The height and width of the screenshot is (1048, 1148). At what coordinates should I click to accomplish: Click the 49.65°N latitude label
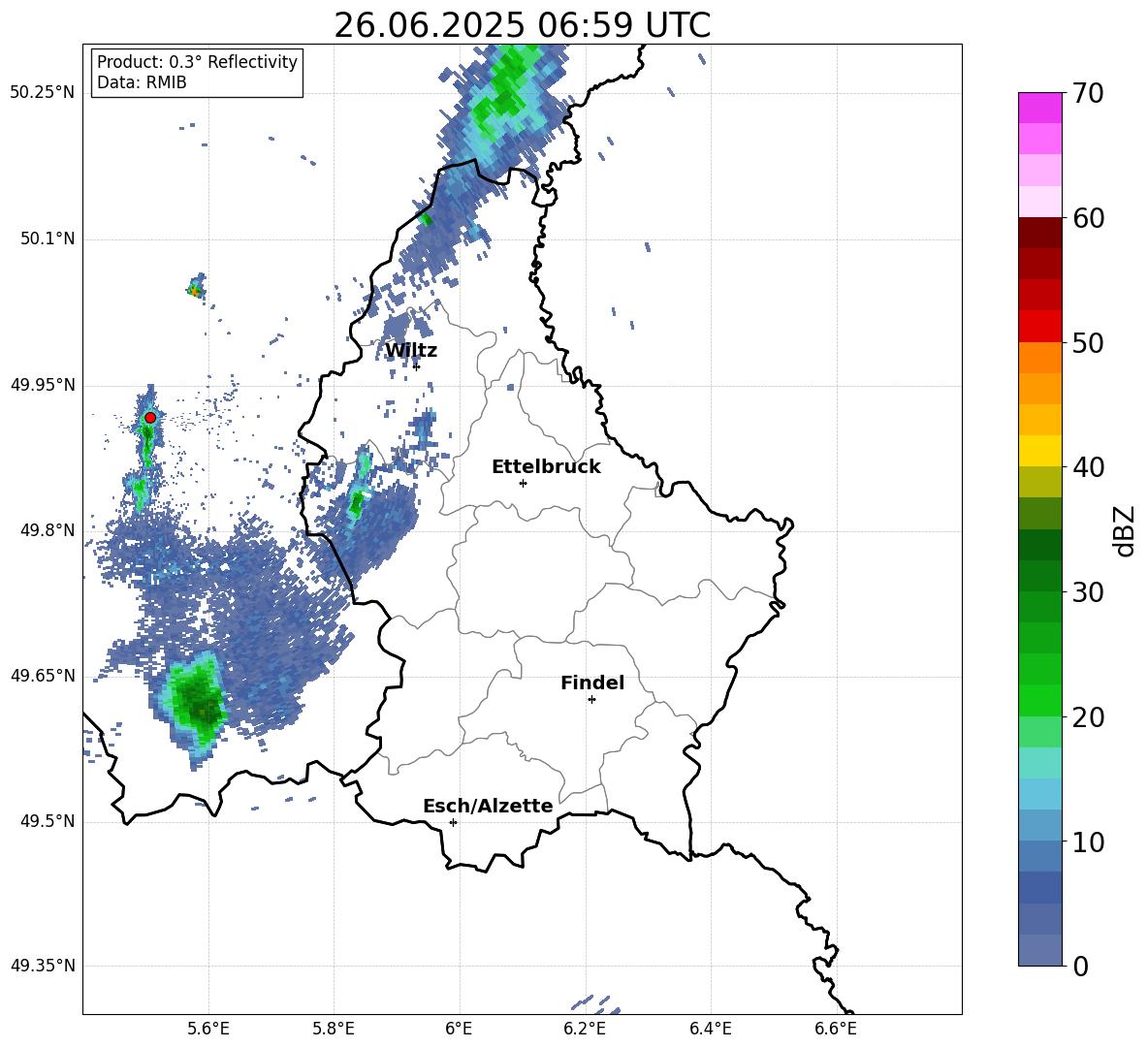coord(43,676)
